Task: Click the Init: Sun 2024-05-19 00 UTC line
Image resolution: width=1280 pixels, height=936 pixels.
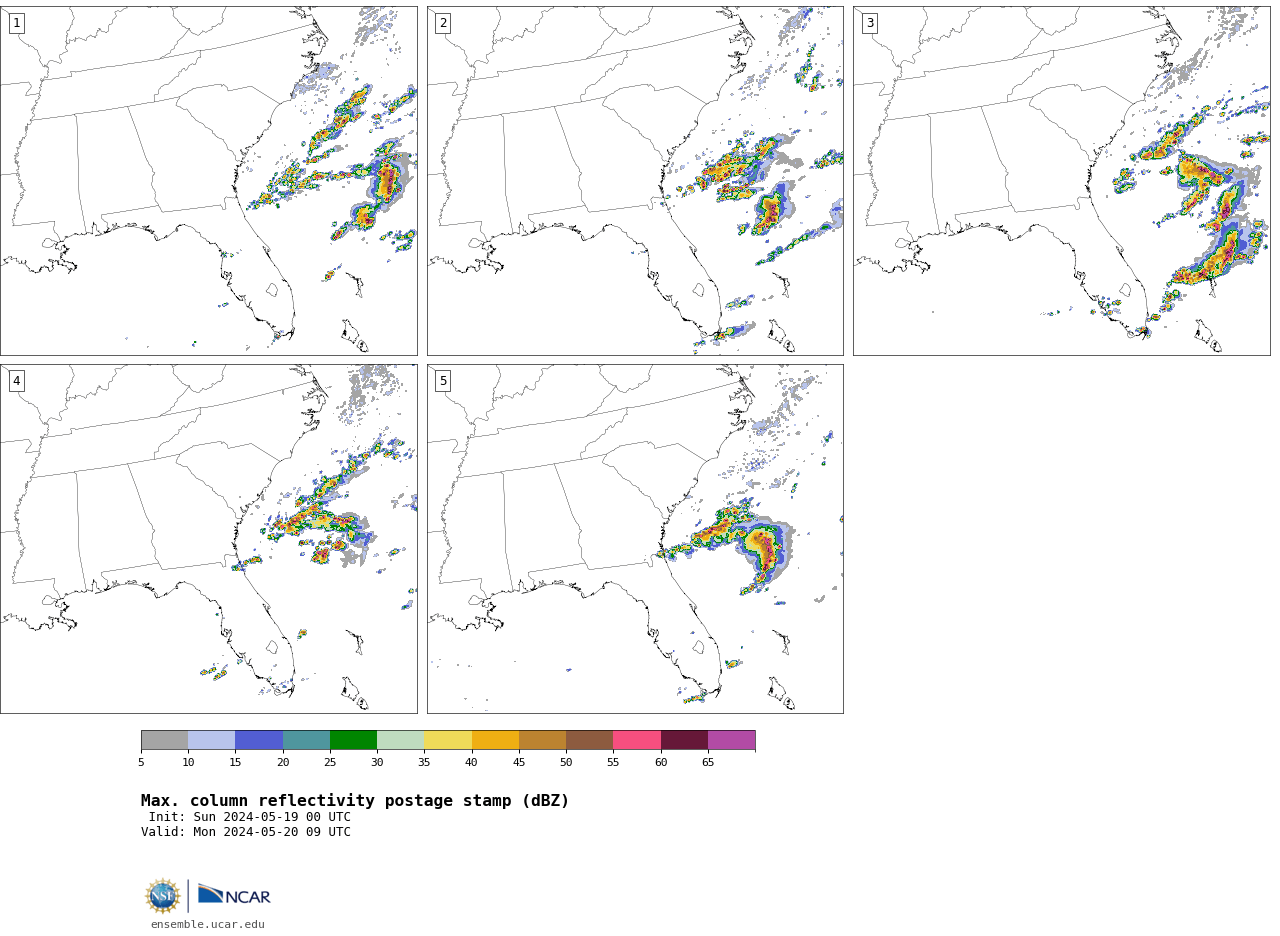Action: click(250, 817)
